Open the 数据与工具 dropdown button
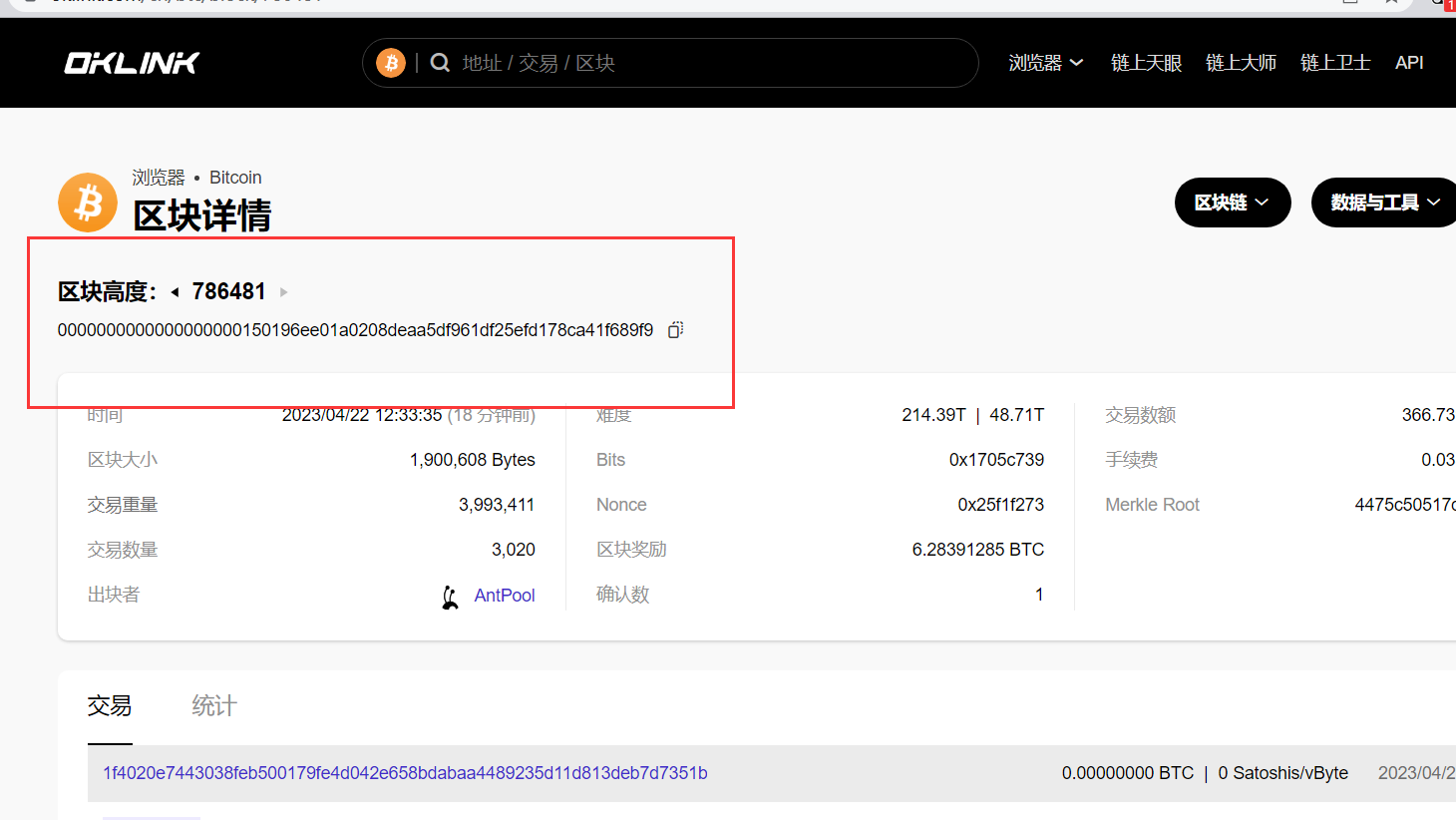Viewport: 1456px width, 820px height. 1384,203
